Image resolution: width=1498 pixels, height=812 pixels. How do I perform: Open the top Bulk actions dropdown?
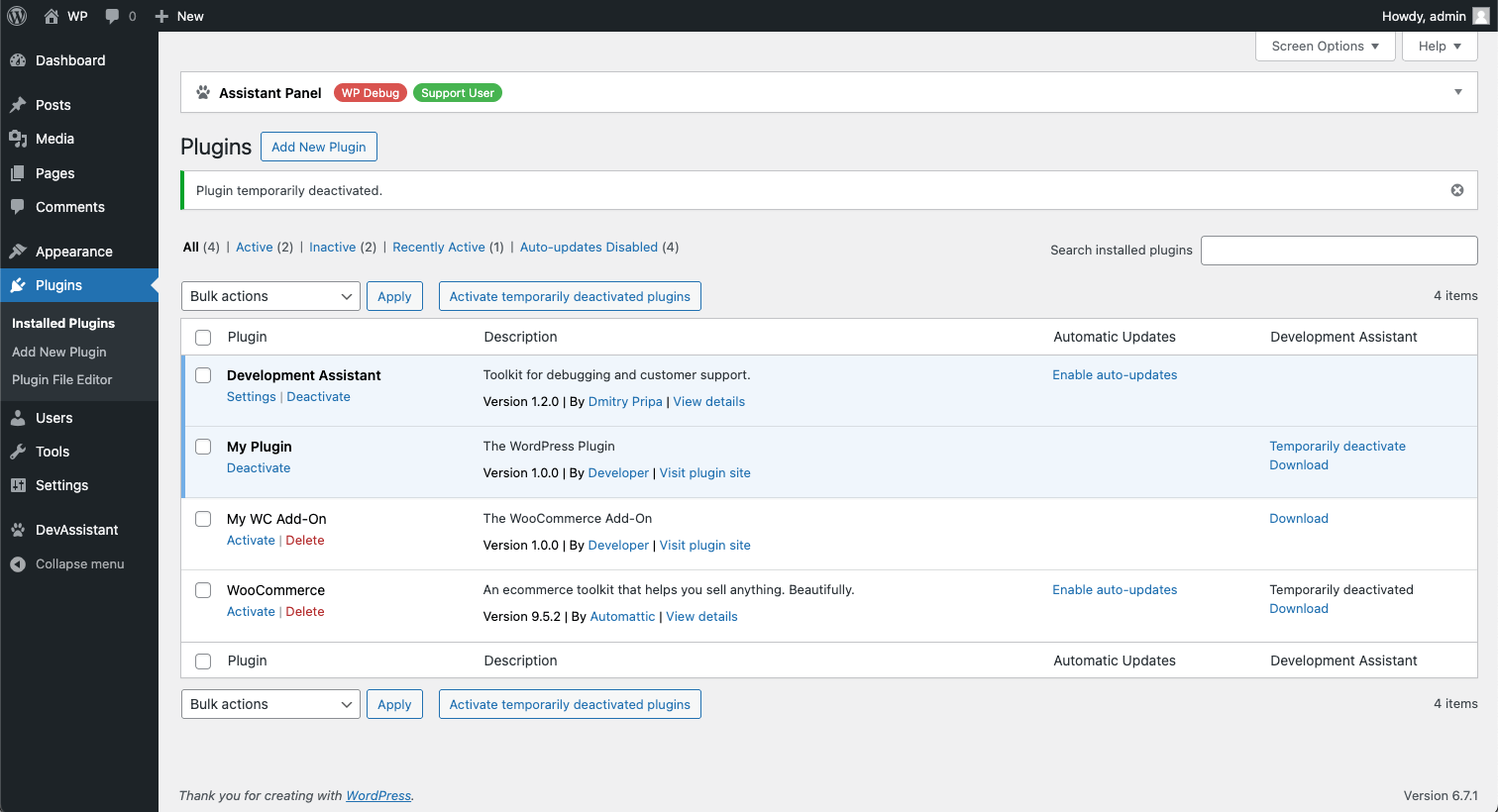point(270,296)
